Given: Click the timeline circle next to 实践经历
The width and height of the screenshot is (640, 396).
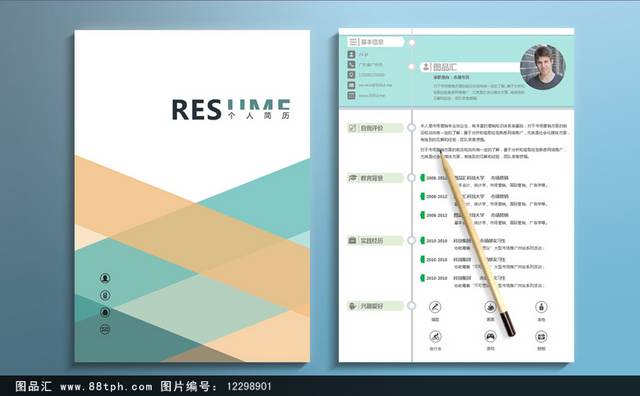Looking at the screenshot, I should point(412,240).
